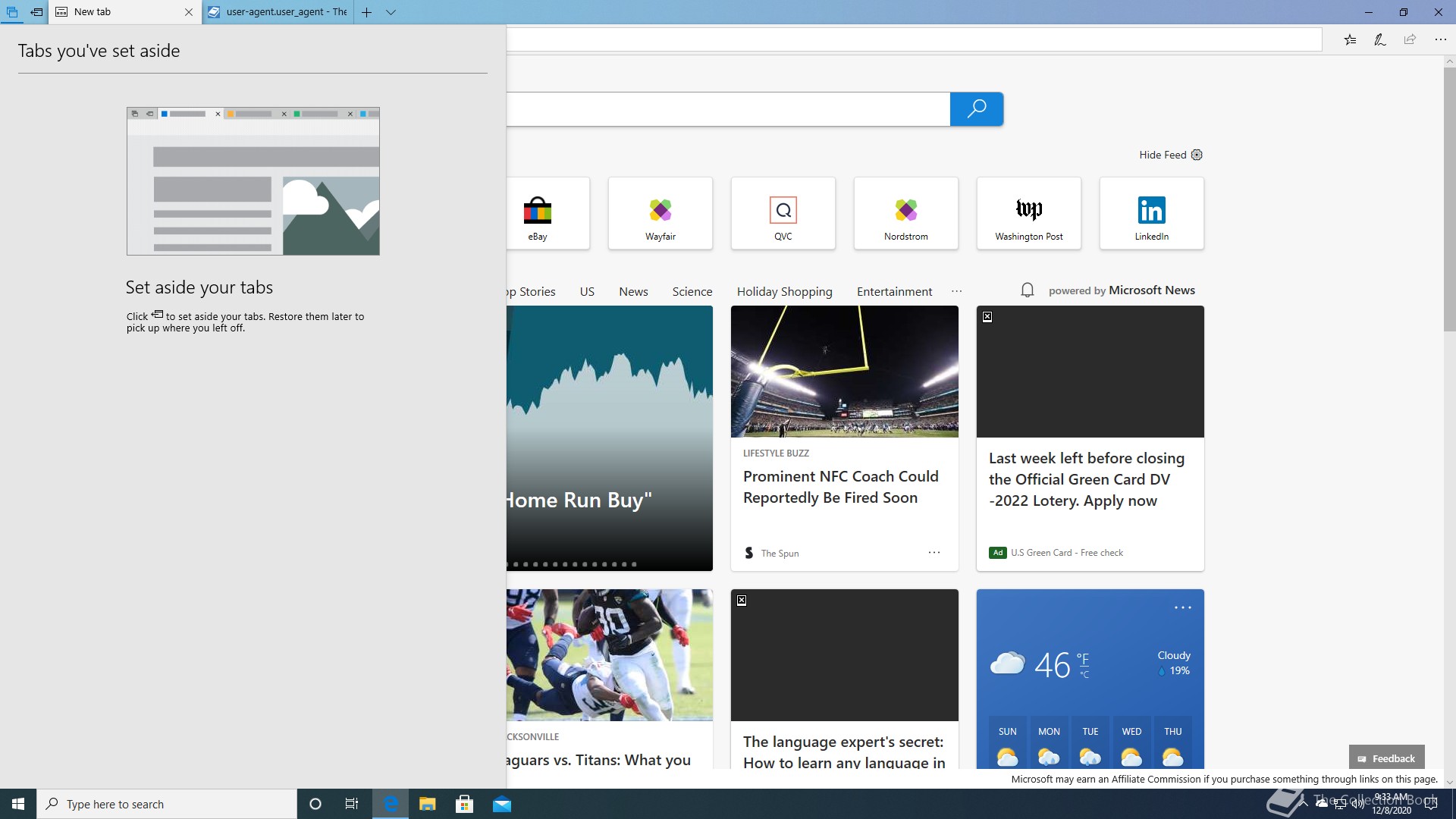Open the QVC top site tile
Image resolution: width=1456 pixels, height=819 pixels.
783,213
